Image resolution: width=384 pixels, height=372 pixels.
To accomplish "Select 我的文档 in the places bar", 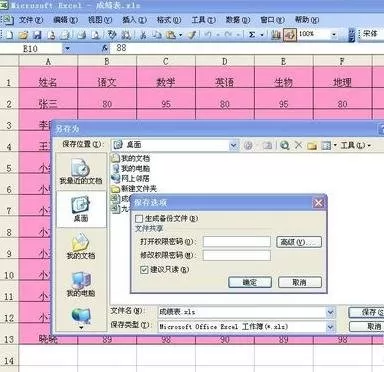I will (81, 247).
